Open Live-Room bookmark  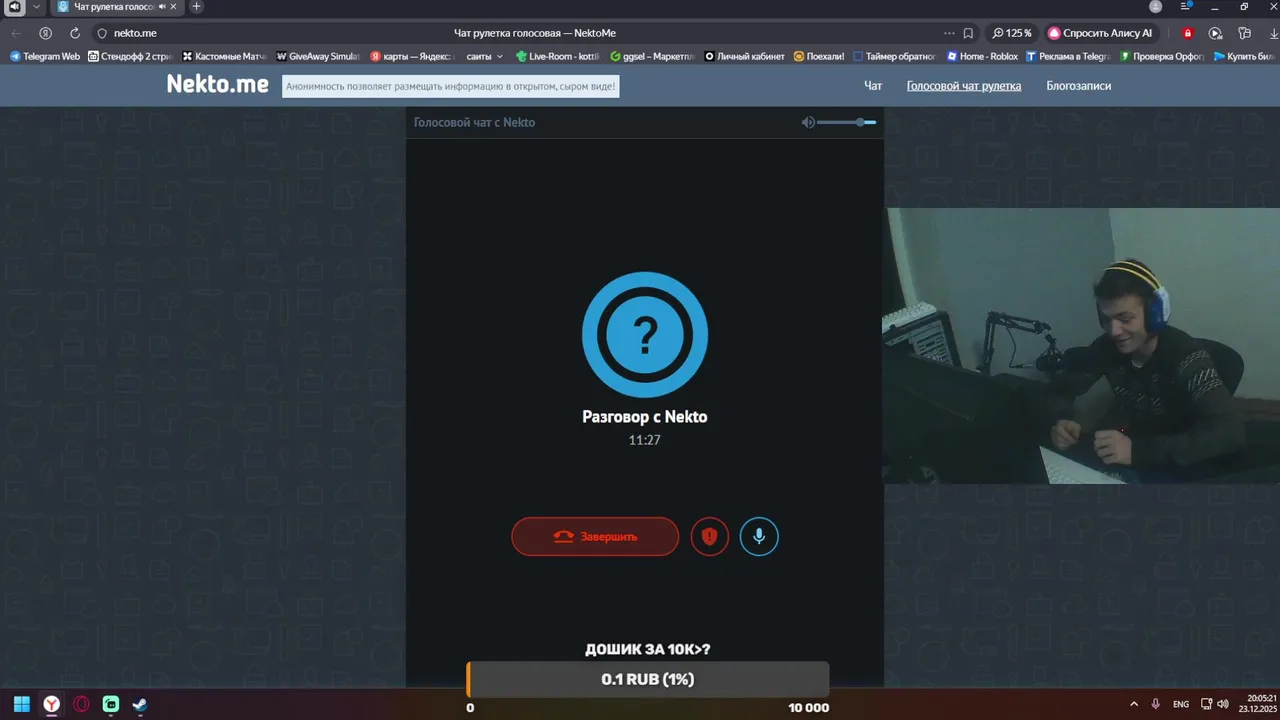coord(558,57)
